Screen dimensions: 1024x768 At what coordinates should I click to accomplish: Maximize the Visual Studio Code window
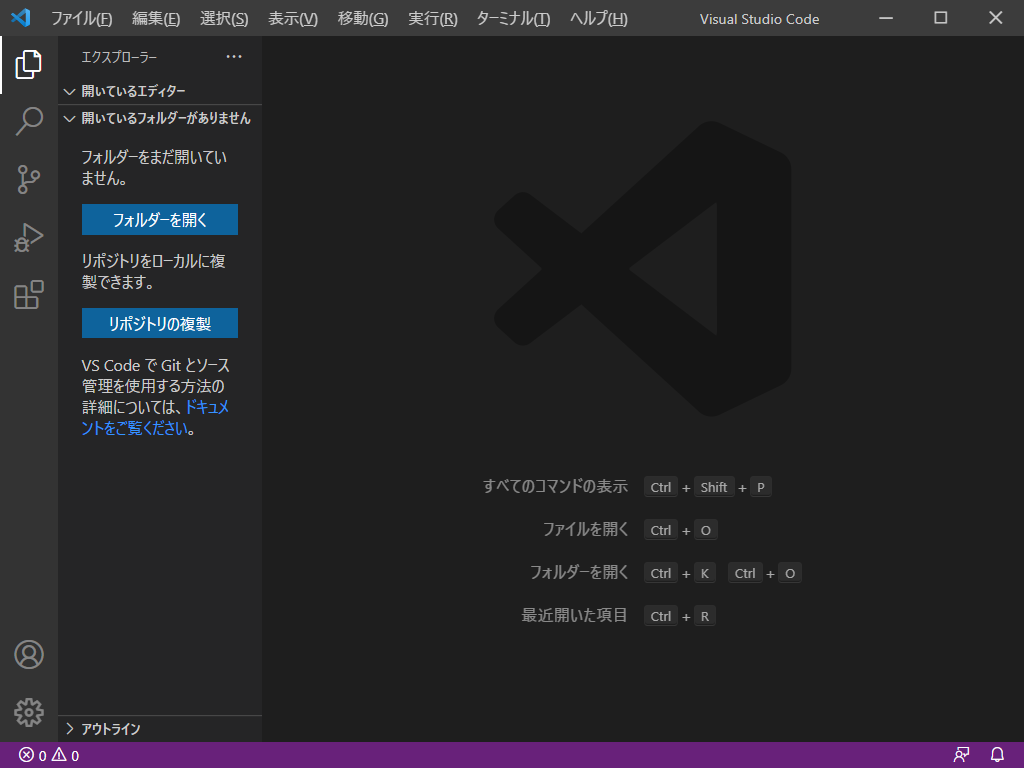941,18
